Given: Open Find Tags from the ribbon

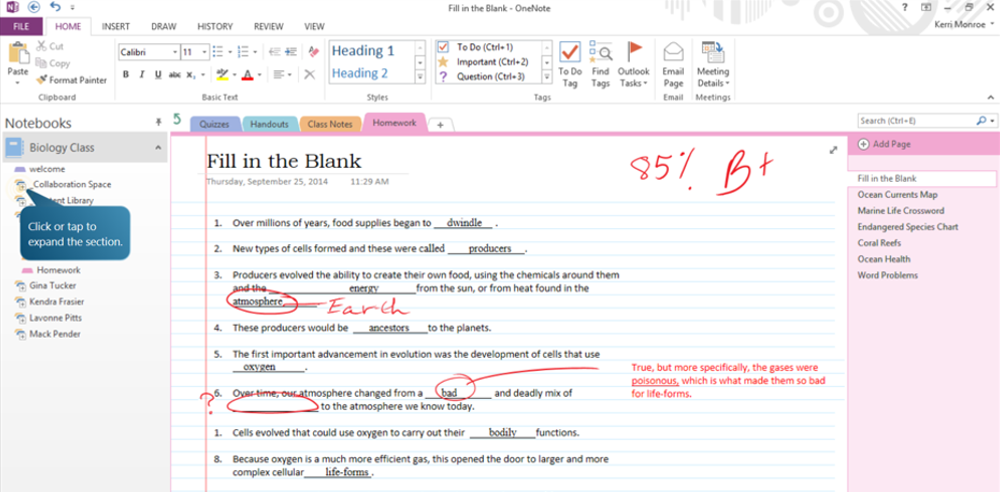Looking at the screenshot, I should pyautogui.click(x=600, y=61).
